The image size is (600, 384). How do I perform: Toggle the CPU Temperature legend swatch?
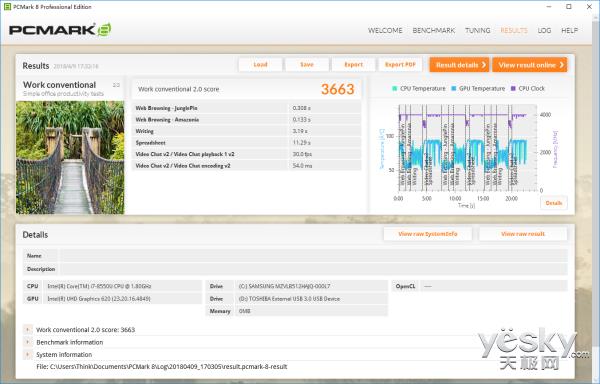(x=395, y=88)
